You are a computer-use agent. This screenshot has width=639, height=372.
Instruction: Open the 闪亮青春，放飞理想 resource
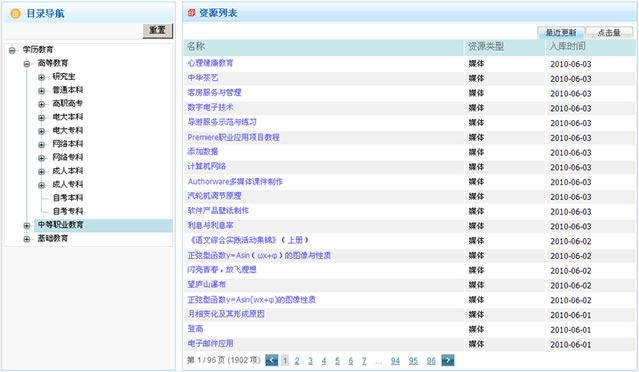[x=222, y=270]
